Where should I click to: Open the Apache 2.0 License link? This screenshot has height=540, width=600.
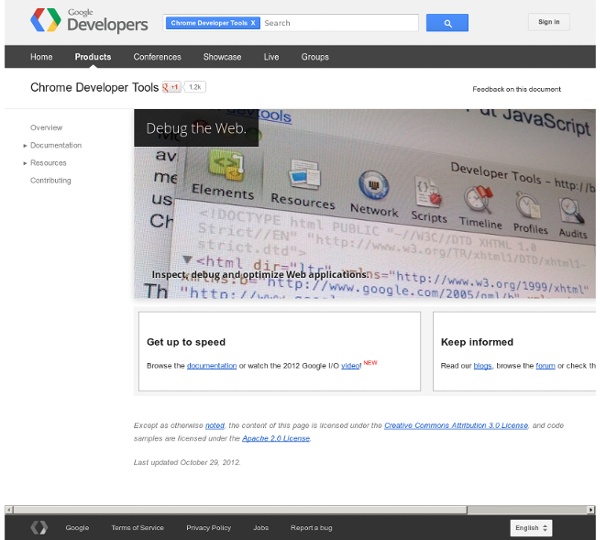276,438
